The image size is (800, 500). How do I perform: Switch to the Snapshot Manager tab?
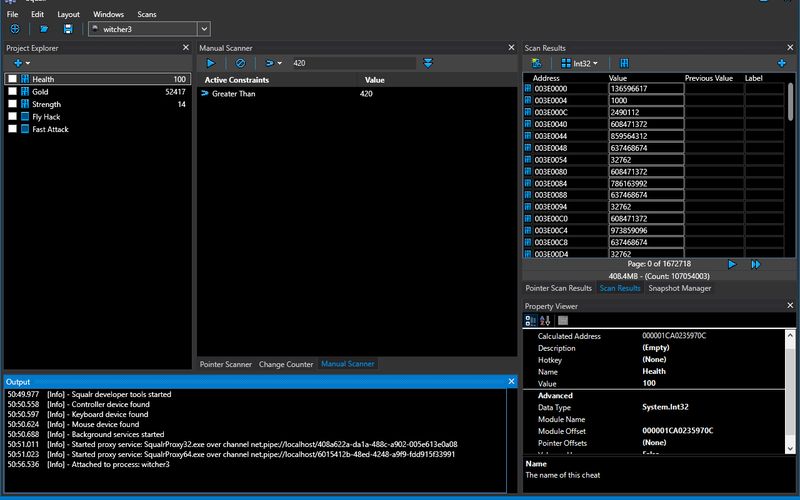pos(680,288)
